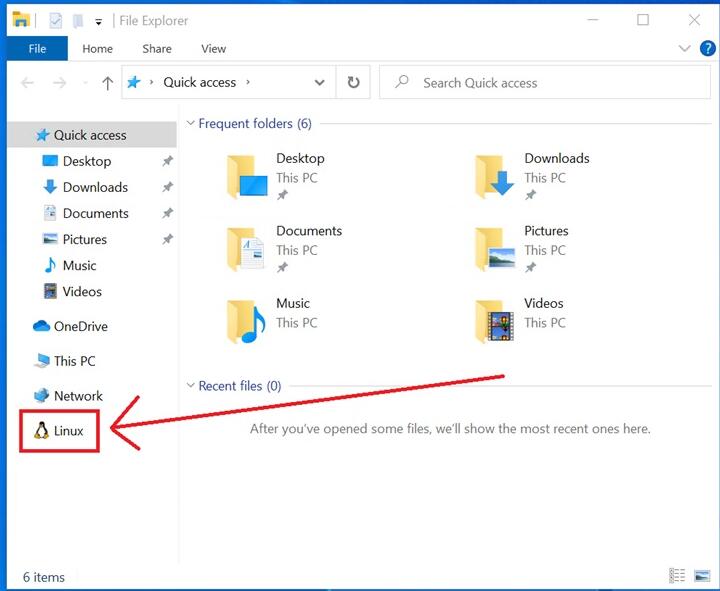Select Downloads in the navigation pane

tap(95, 187)
